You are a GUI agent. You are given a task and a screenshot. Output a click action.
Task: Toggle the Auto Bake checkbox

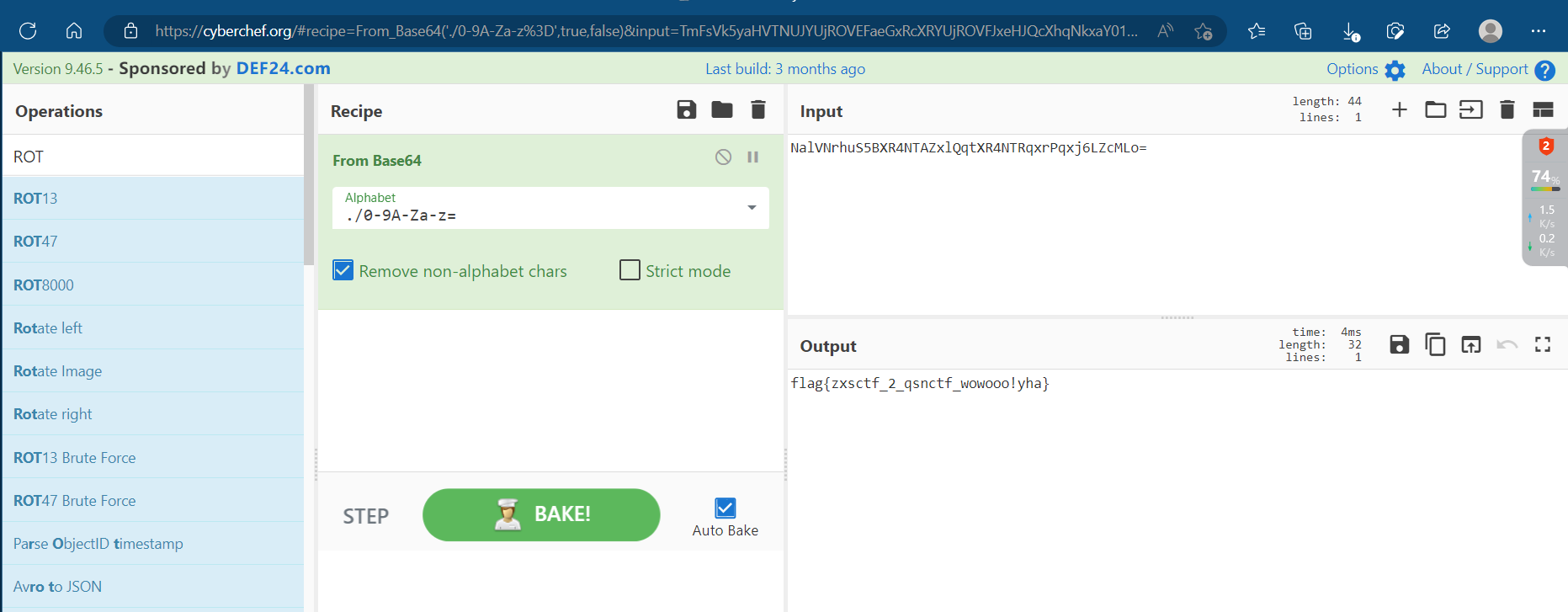[725, 508]
